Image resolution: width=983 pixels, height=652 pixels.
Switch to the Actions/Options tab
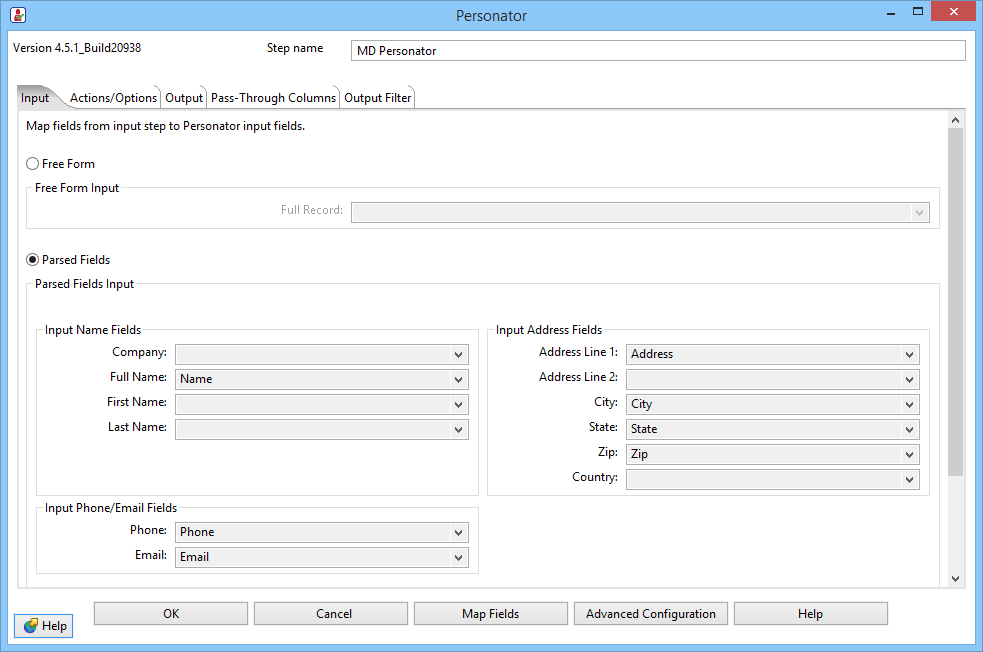click(113, 98)
